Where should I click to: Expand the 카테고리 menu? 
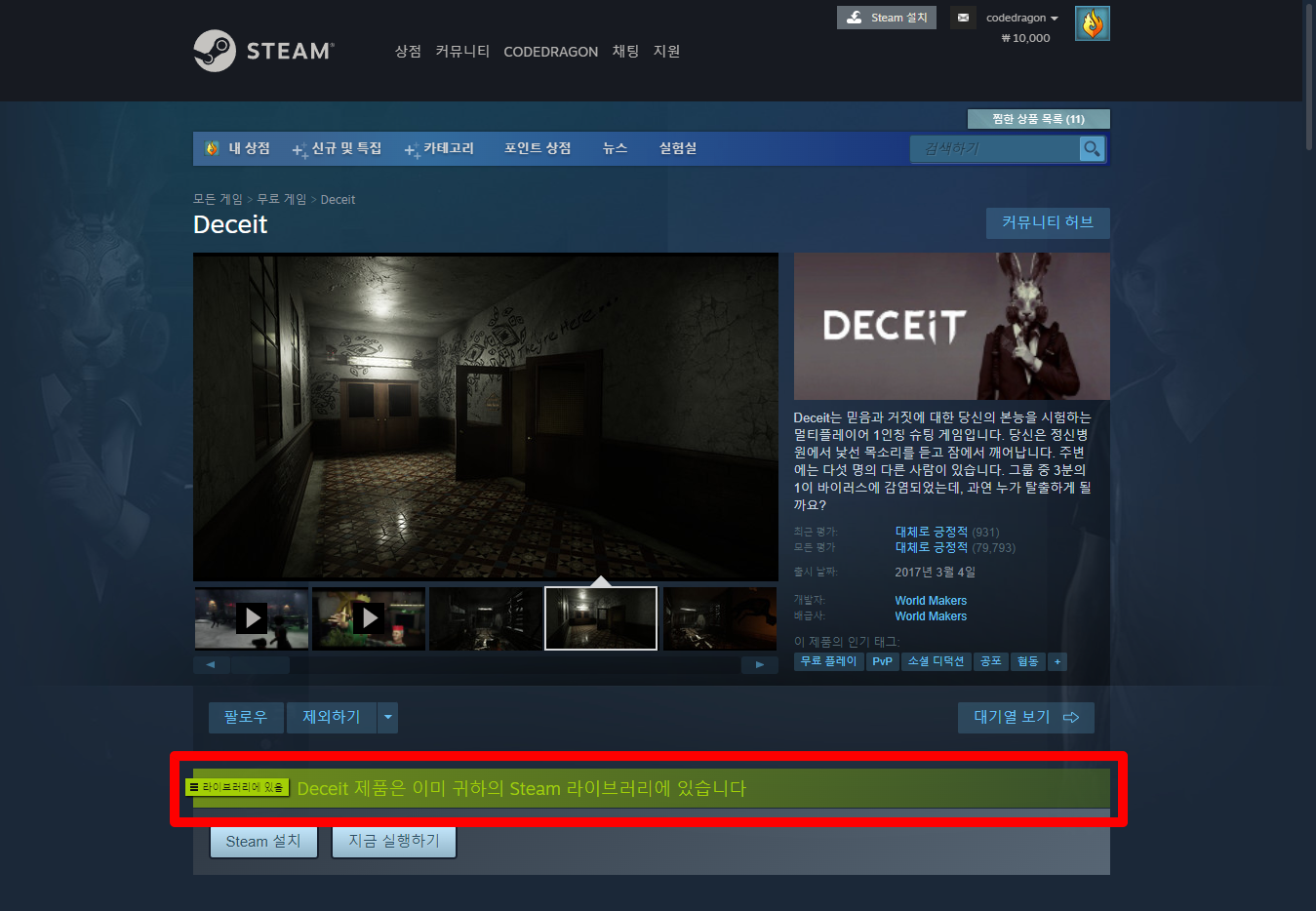[439, 148]
